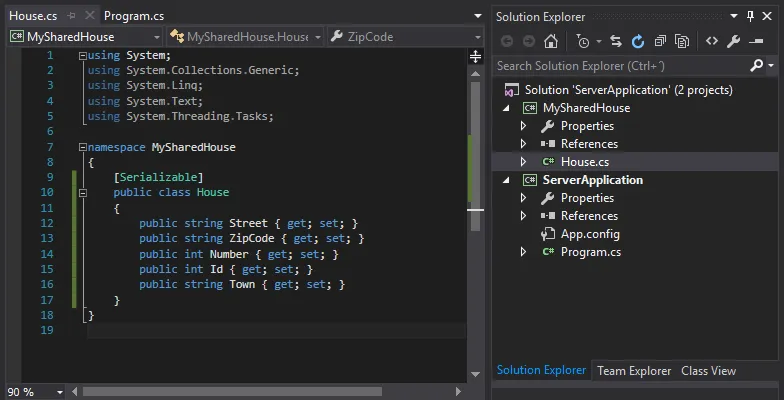Click the editor scrollbar down arrow
This screenshot has width=784, height=400.
[476, 374]
